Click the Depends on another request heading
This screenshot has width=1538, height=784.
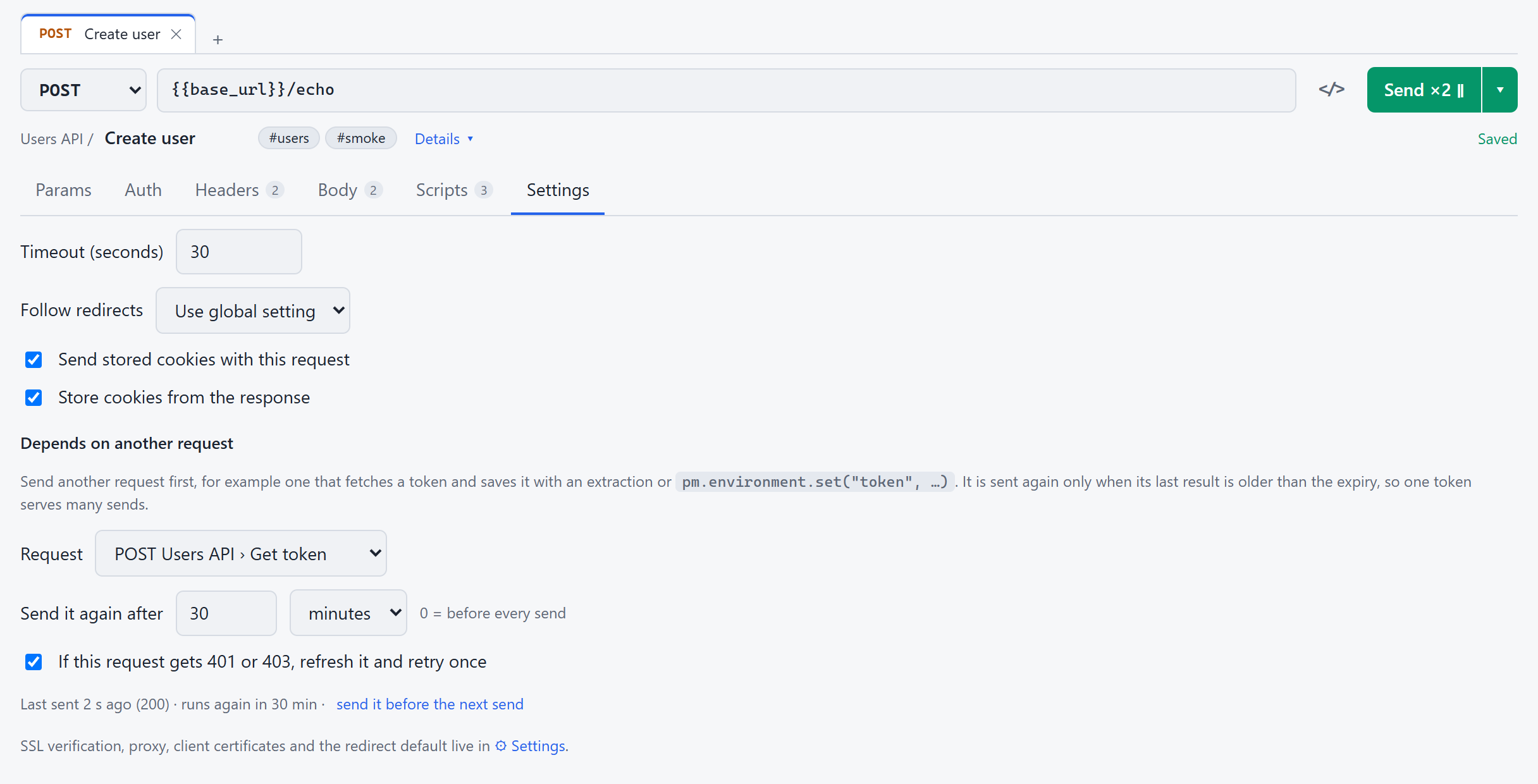126,443
